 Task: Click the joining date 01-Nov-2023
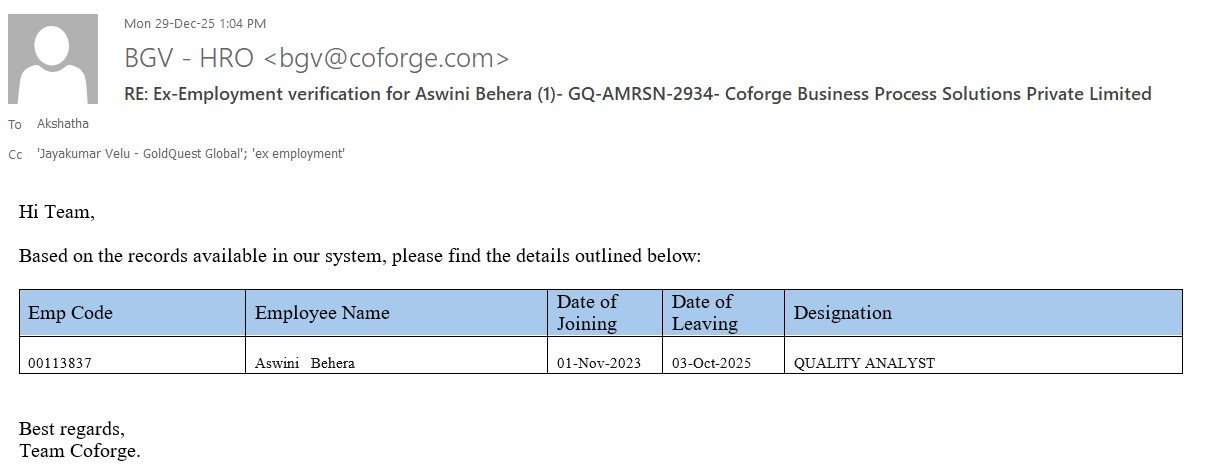pyautogui.click(x=599, y=363)
